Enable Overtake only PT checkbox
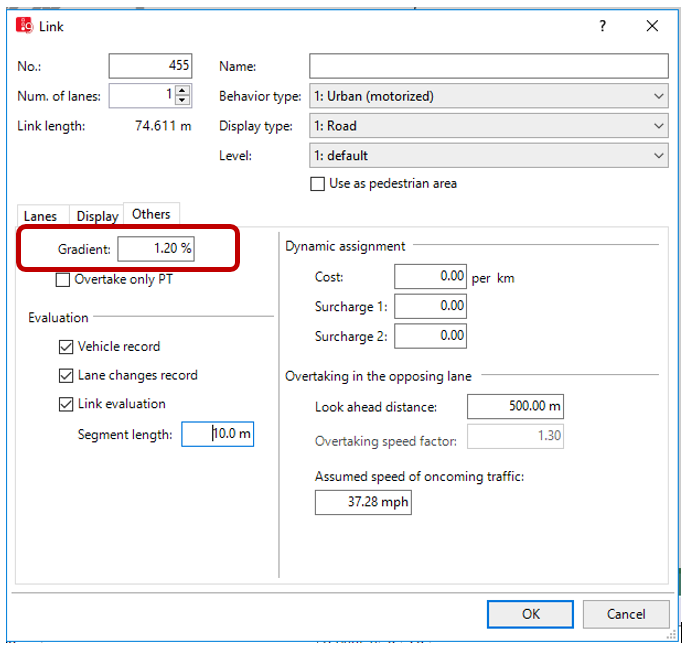This screenshot has width=689, height=649. click(x=63, y=280)
